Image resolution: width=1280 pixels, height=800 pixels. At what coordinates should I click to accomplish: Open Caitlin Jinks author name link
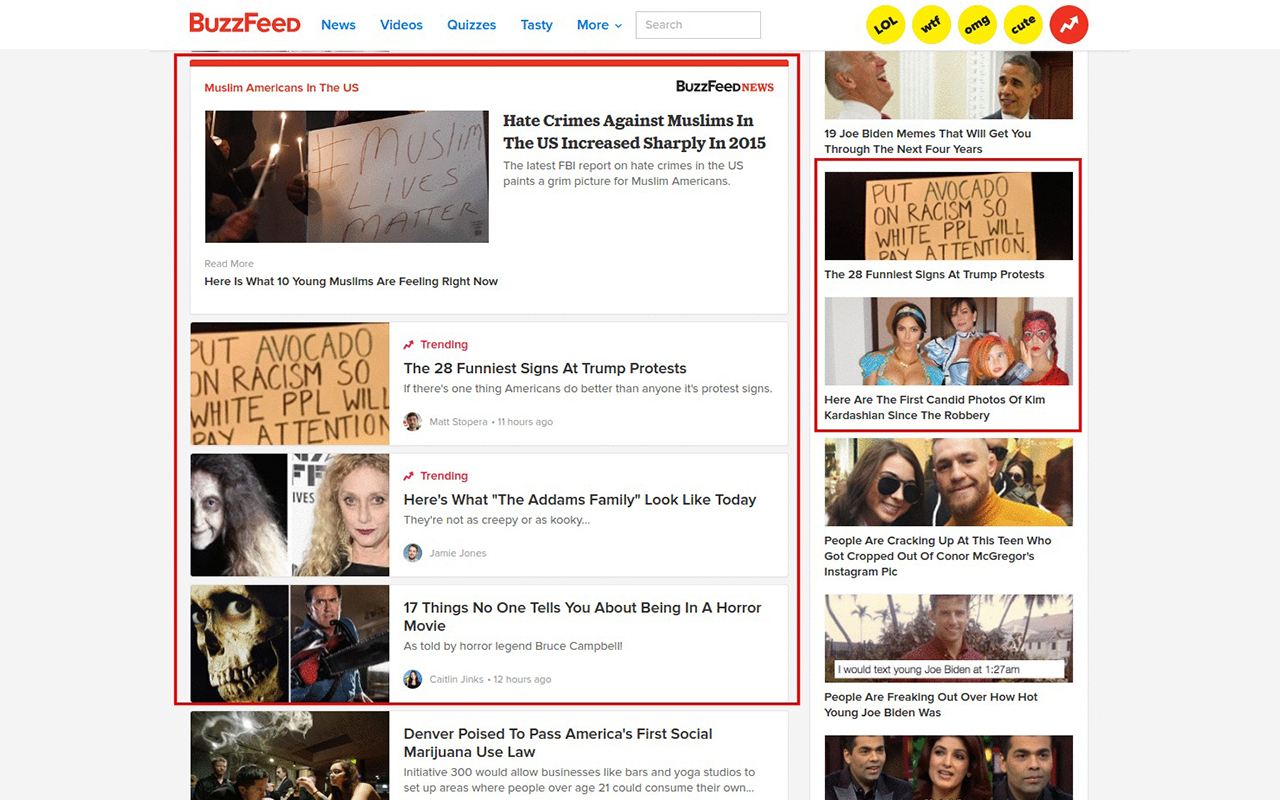pos(456,680)
